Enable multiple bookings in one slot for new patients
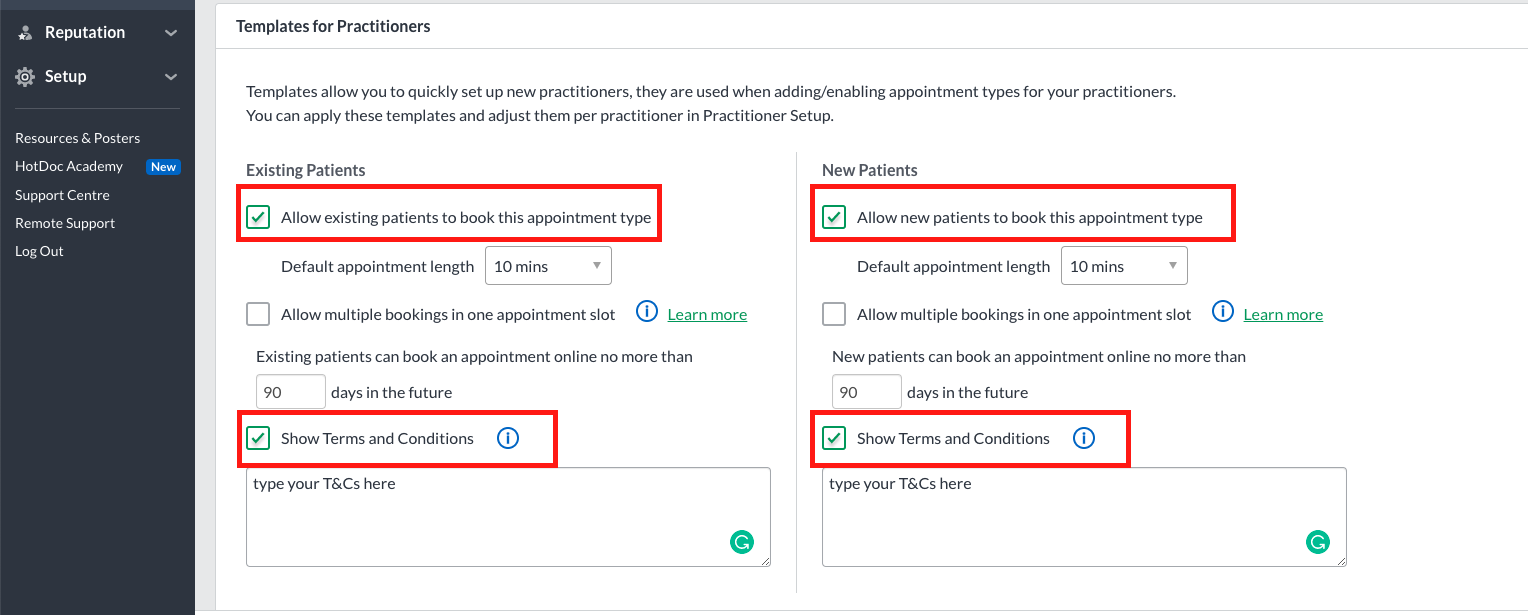 click(834, 314)
